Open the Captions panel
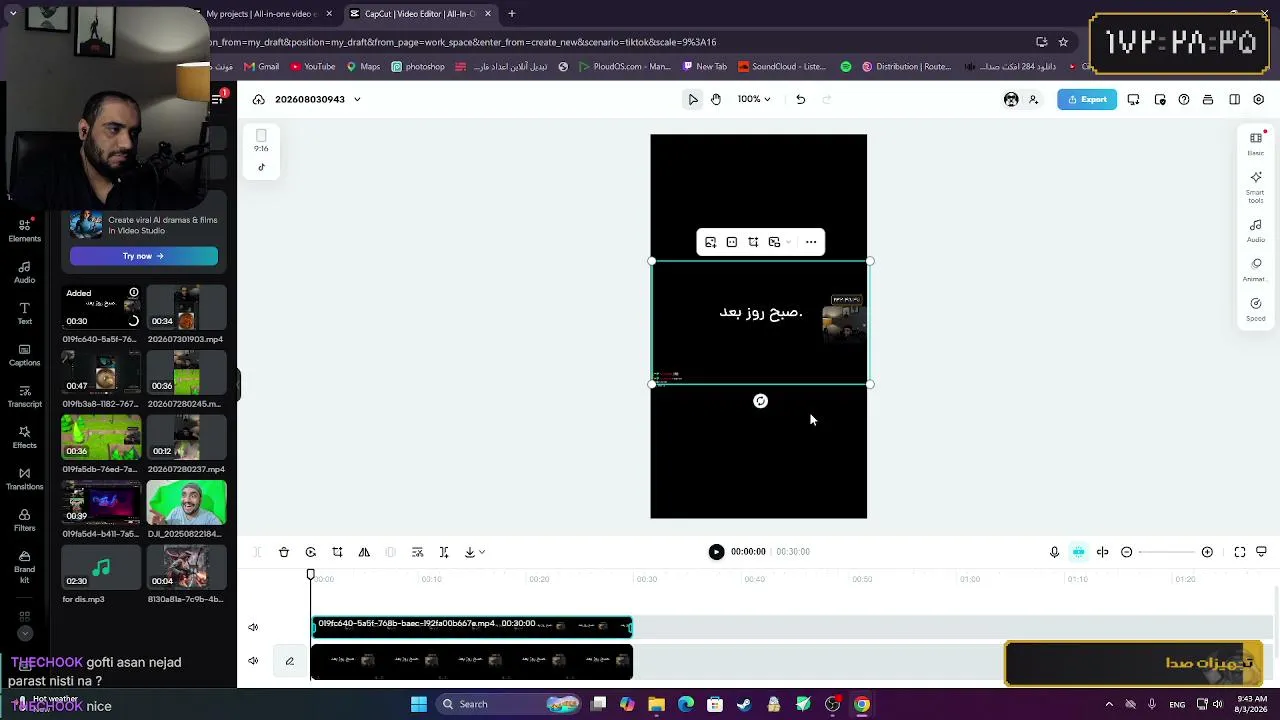Viewport: 1280px width, 720px height. (24, 354)
